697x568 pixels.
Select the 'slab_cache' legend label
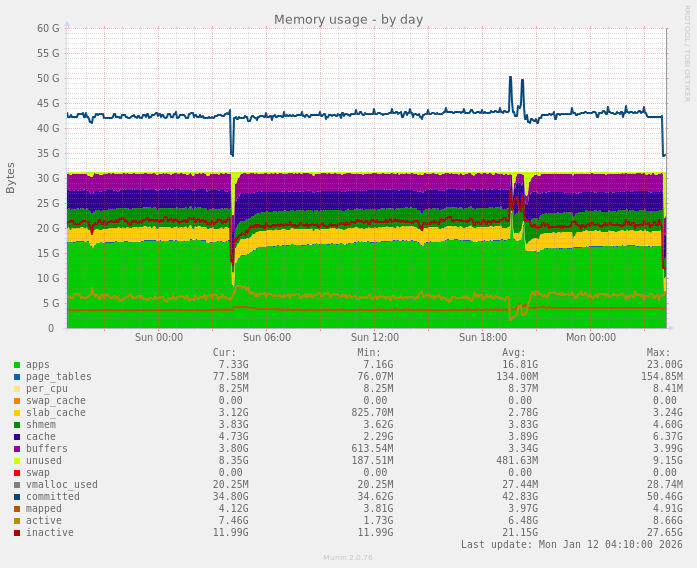pyautogui.click(x=56, y=413)
